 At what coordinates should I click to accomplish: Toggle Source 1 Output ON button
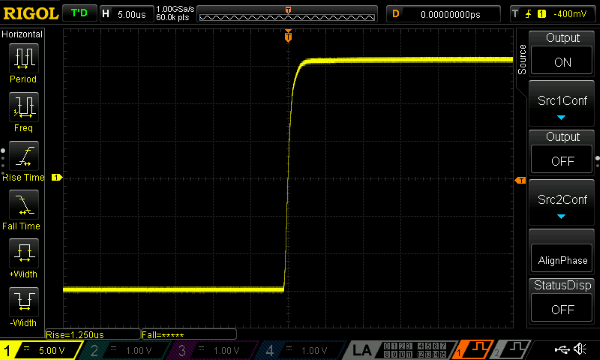tap(562, 61)
